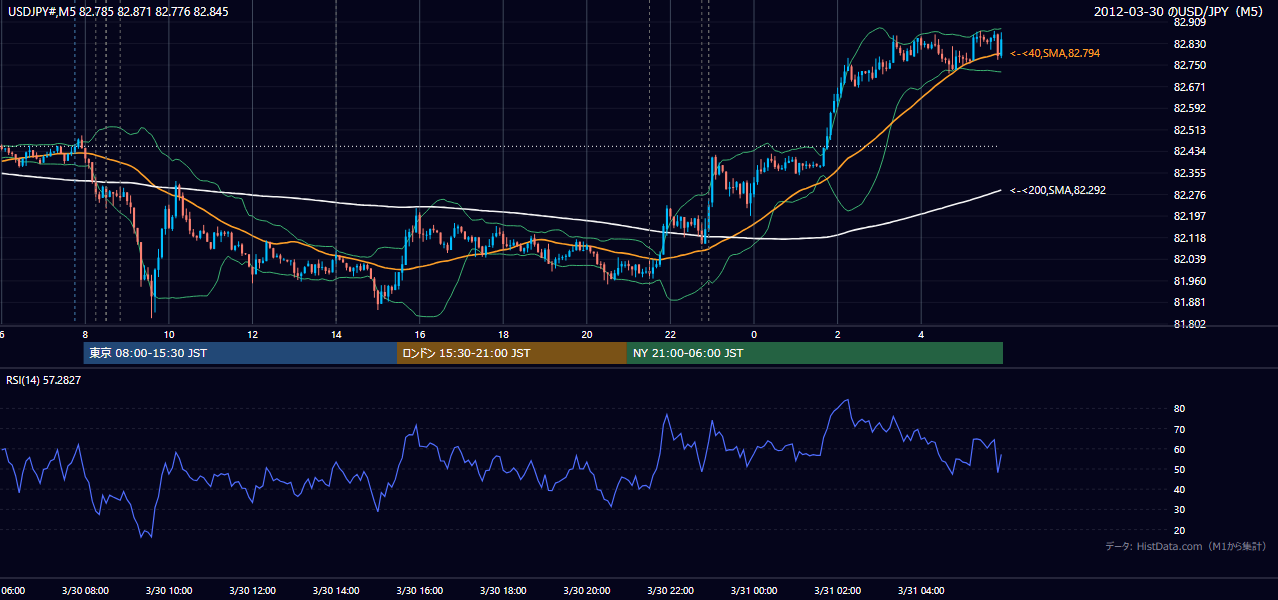Click price axis value 82.197
Image resolution: width=1278 pixels, height=600 pixels.
(x=1189, y=216)
